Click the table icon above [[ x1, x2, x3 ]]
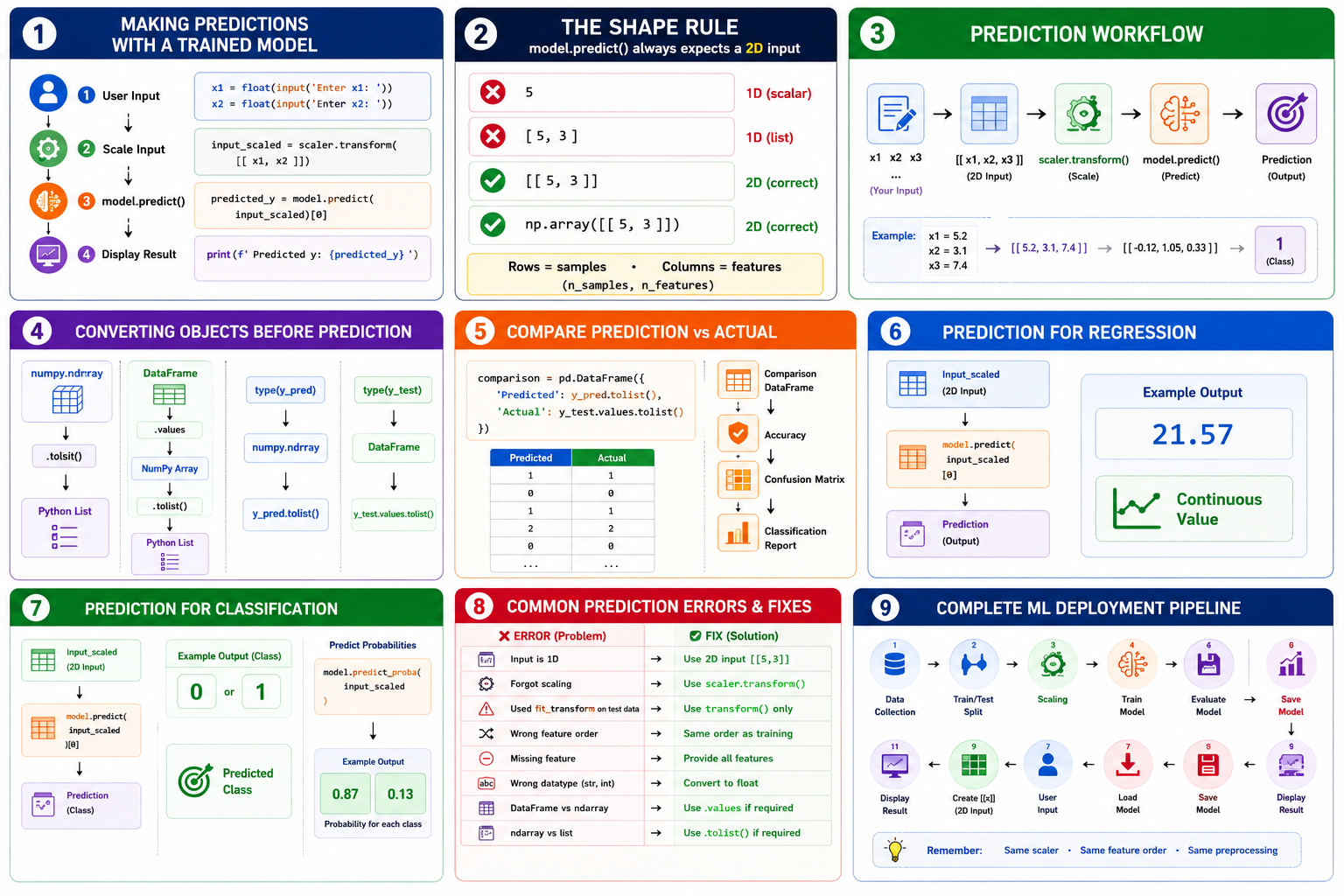Viewport: 1344px width, 896px height. pos(989,114)
